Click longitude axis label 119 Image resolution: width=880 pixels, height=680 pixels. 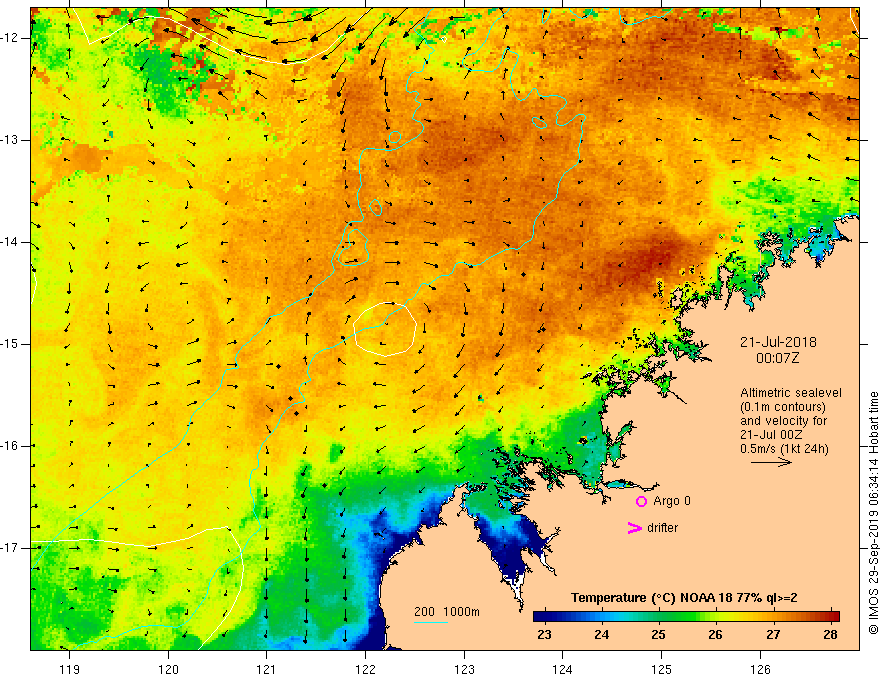tap(69, 669)
